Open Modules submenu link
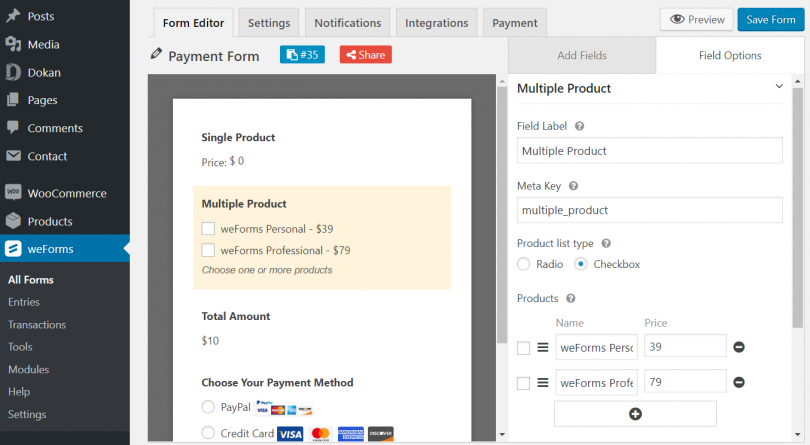The height and width of the screenshot is (445, 810). tap(28, 369)
